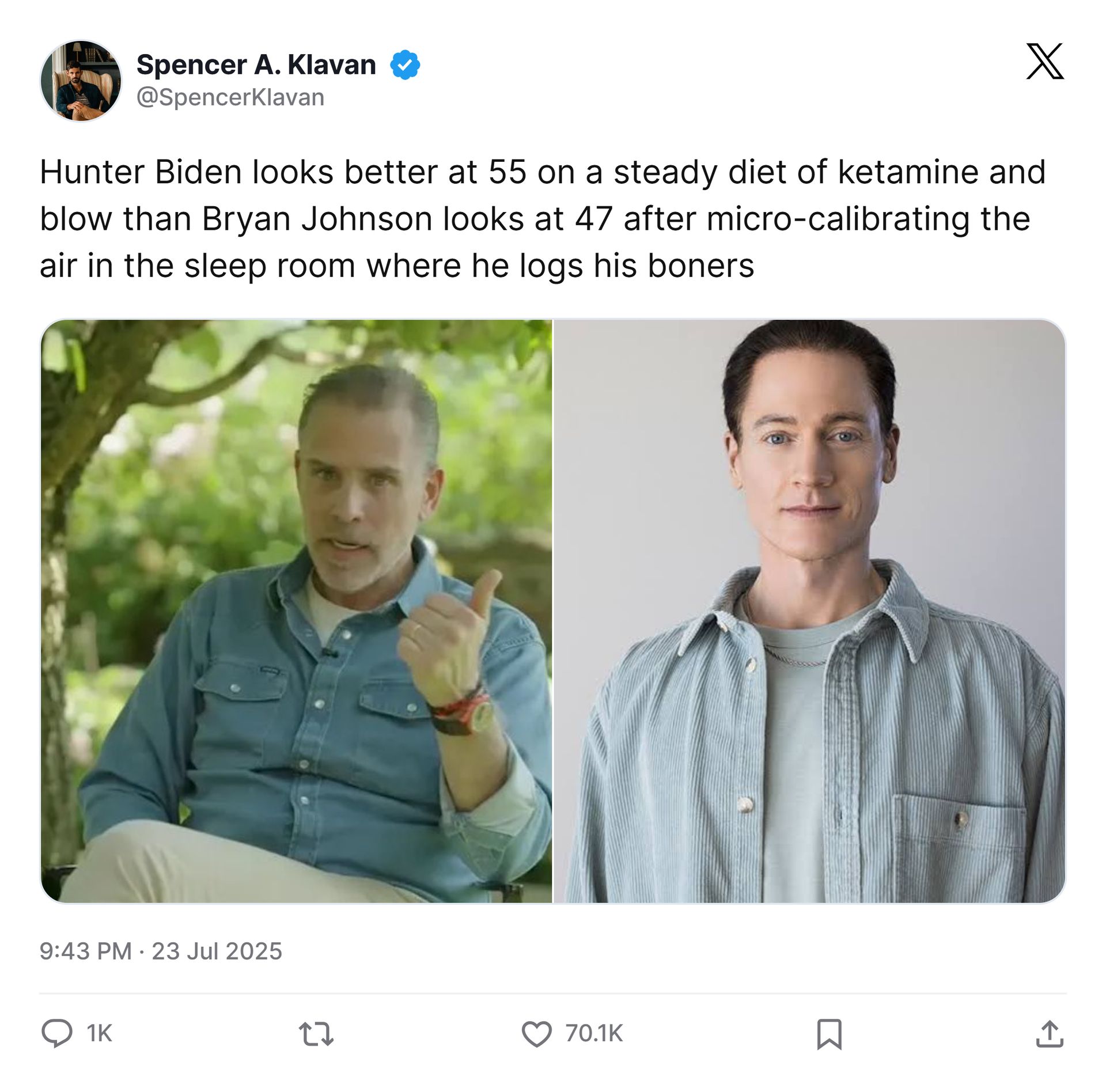Click the 70.1K likes count
Viewport: 1106px width, 1092px height.
click(594, 1033)
